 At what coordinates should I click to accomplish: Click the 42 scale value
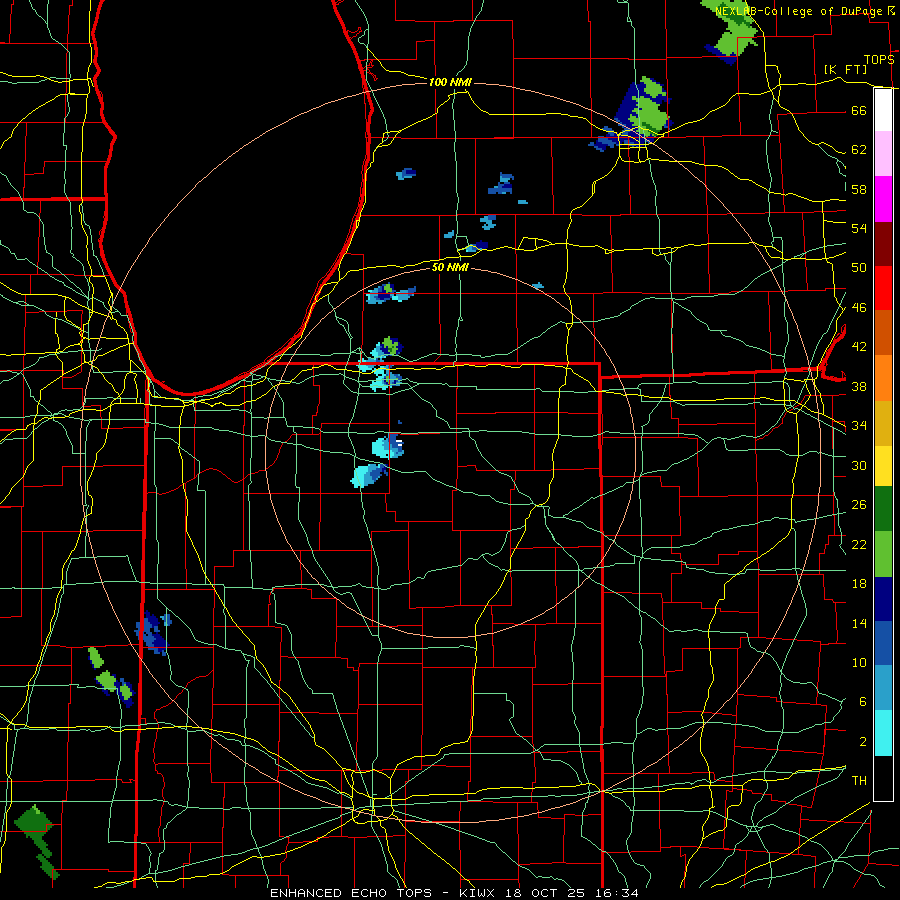click(859, 347)
